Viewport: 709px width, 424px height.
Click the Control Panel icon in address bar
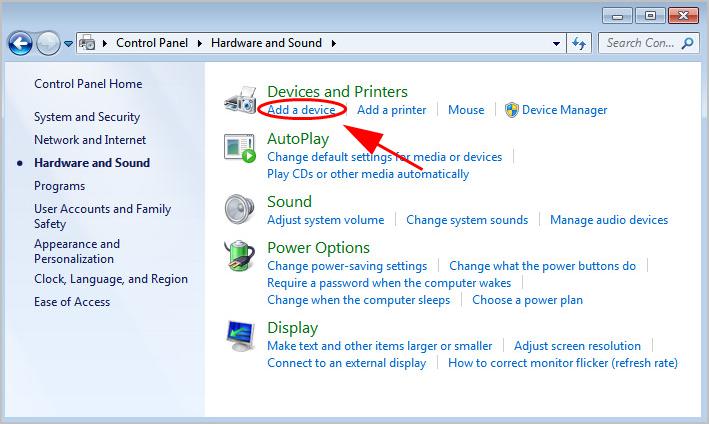click(x=87, y=43)
